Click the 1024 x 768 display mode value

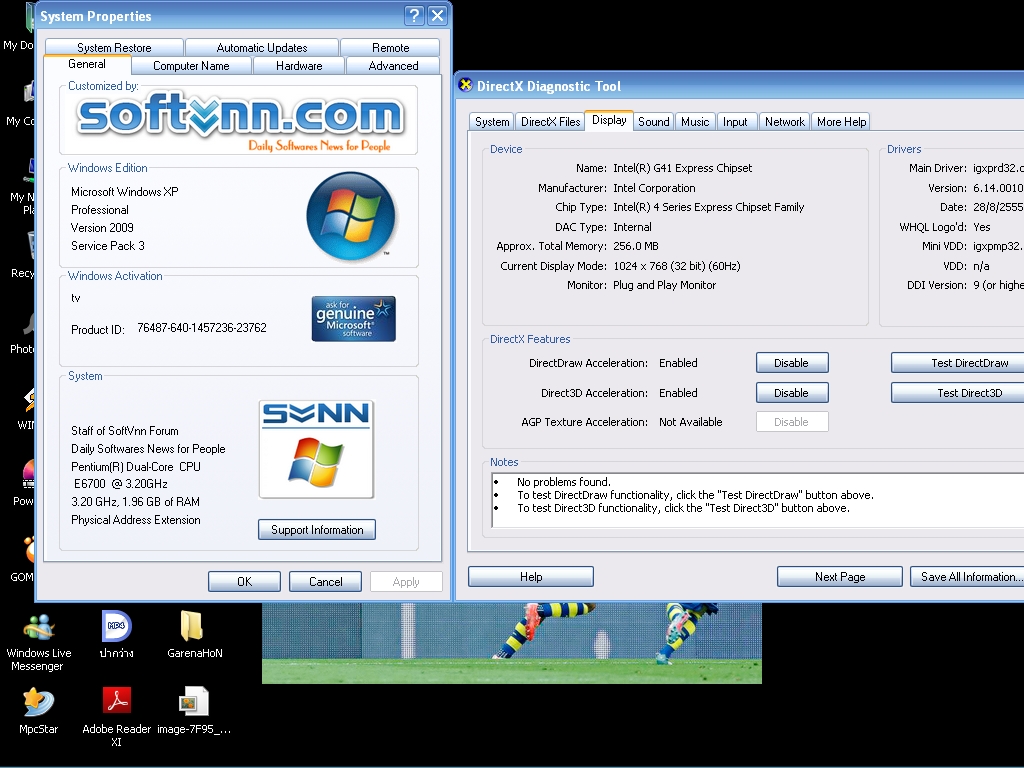[x=677, y=266]
